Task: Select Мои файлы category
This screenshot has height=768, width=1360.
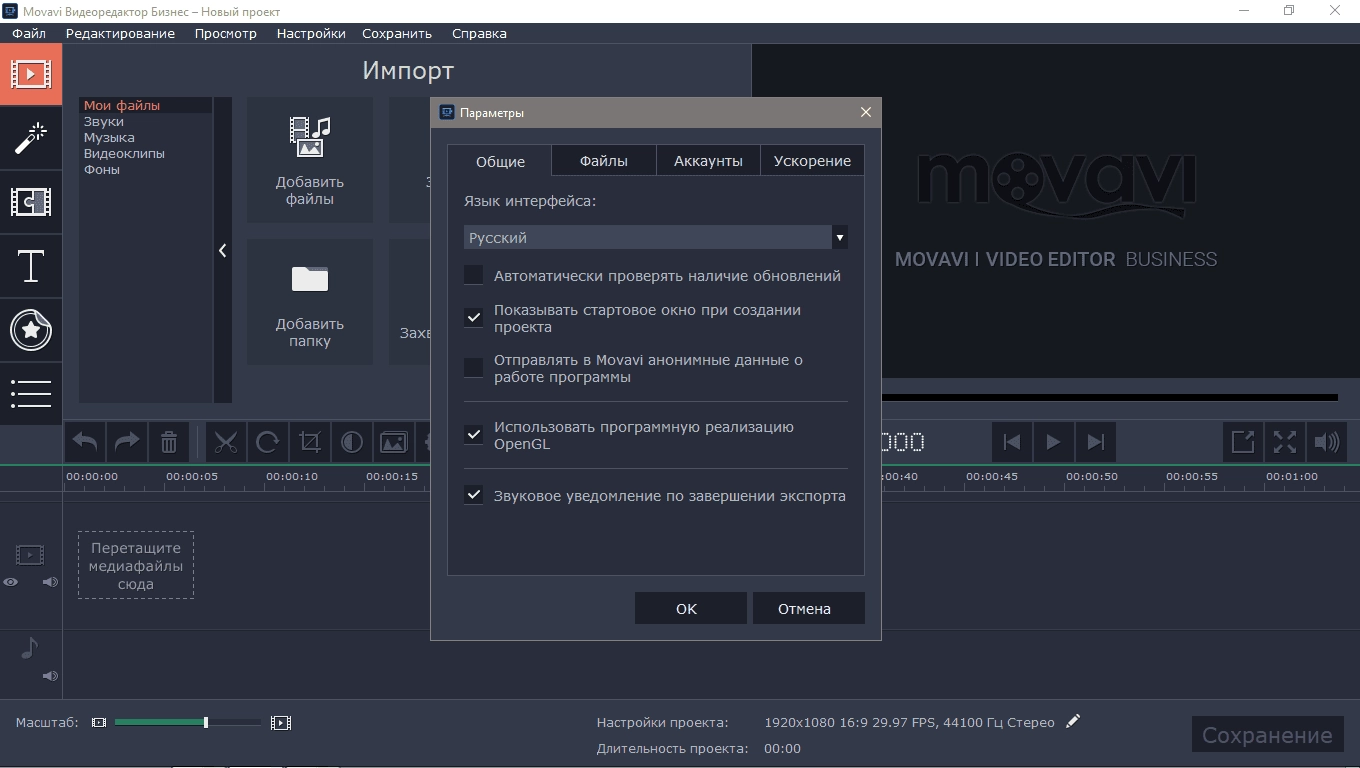Action: coord(146,105)
